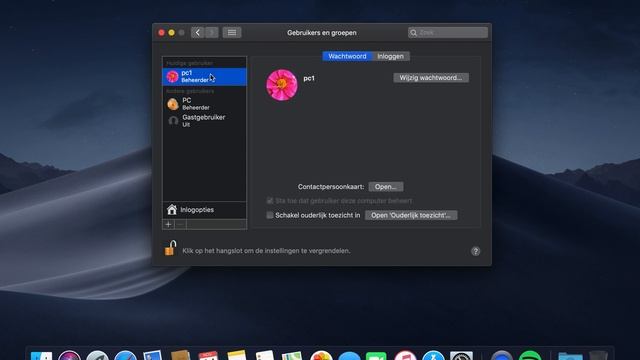Screen dimensions: 640x360
Task: Click the 'Klik op het hangslot' text
Action: (266, 251)
